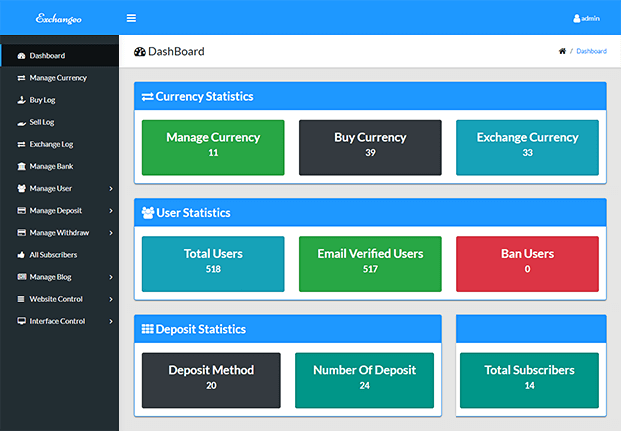Open the Total Users card

click(213, 264)
